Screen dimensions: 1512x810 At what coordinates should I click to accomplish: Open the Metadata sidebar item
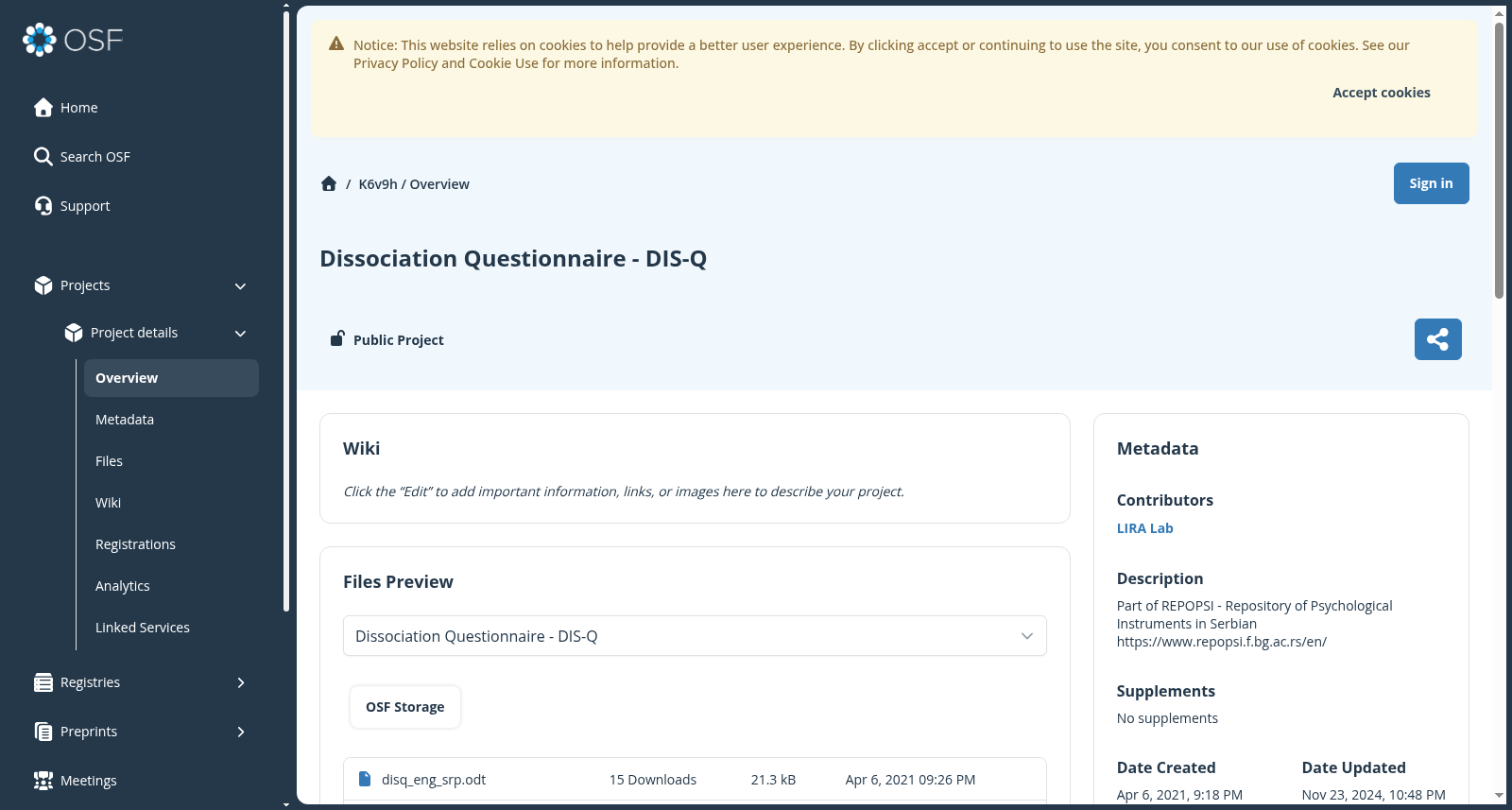171,420
